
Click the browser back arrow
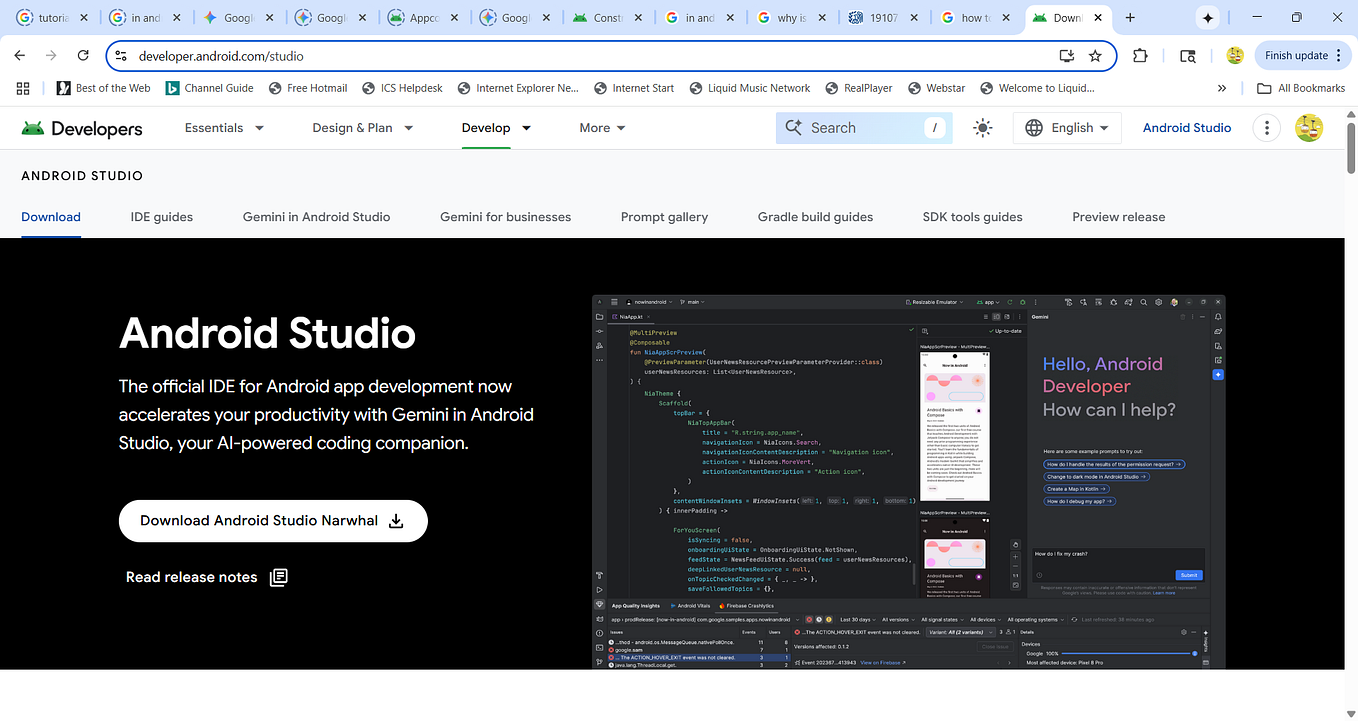(x=19, y=56)
